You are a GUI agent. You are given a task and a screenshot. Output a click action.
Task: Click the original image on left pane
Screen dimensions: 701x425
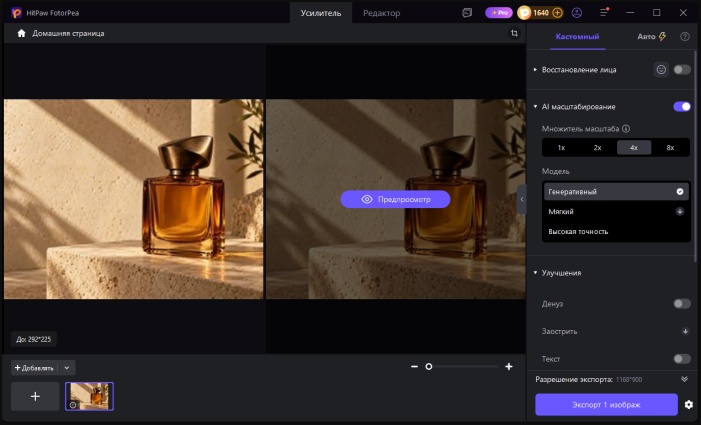(x=133, y=199)
